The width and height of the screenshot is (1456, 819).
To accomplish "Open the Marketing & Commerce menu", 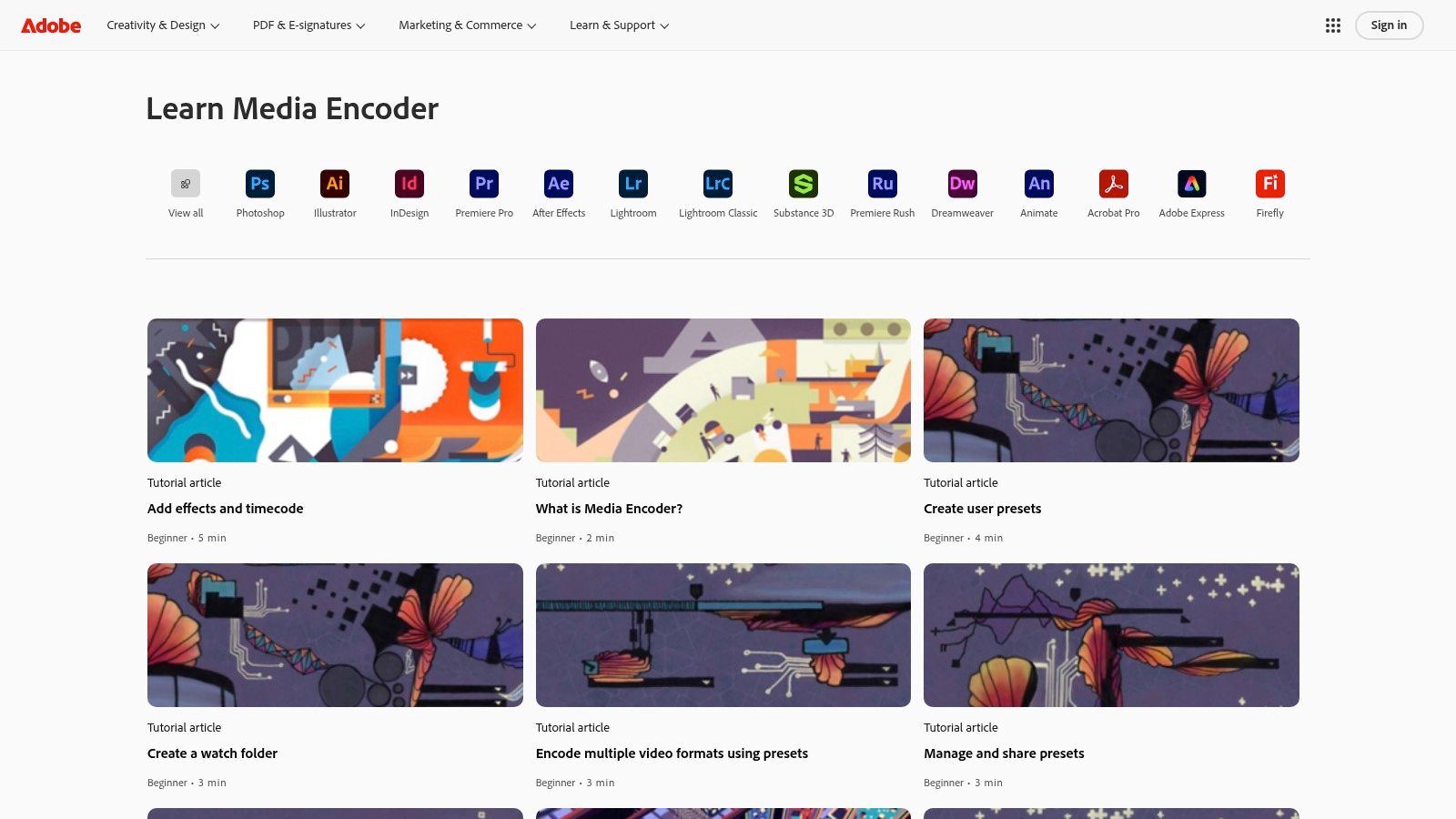I will [466, 25].
